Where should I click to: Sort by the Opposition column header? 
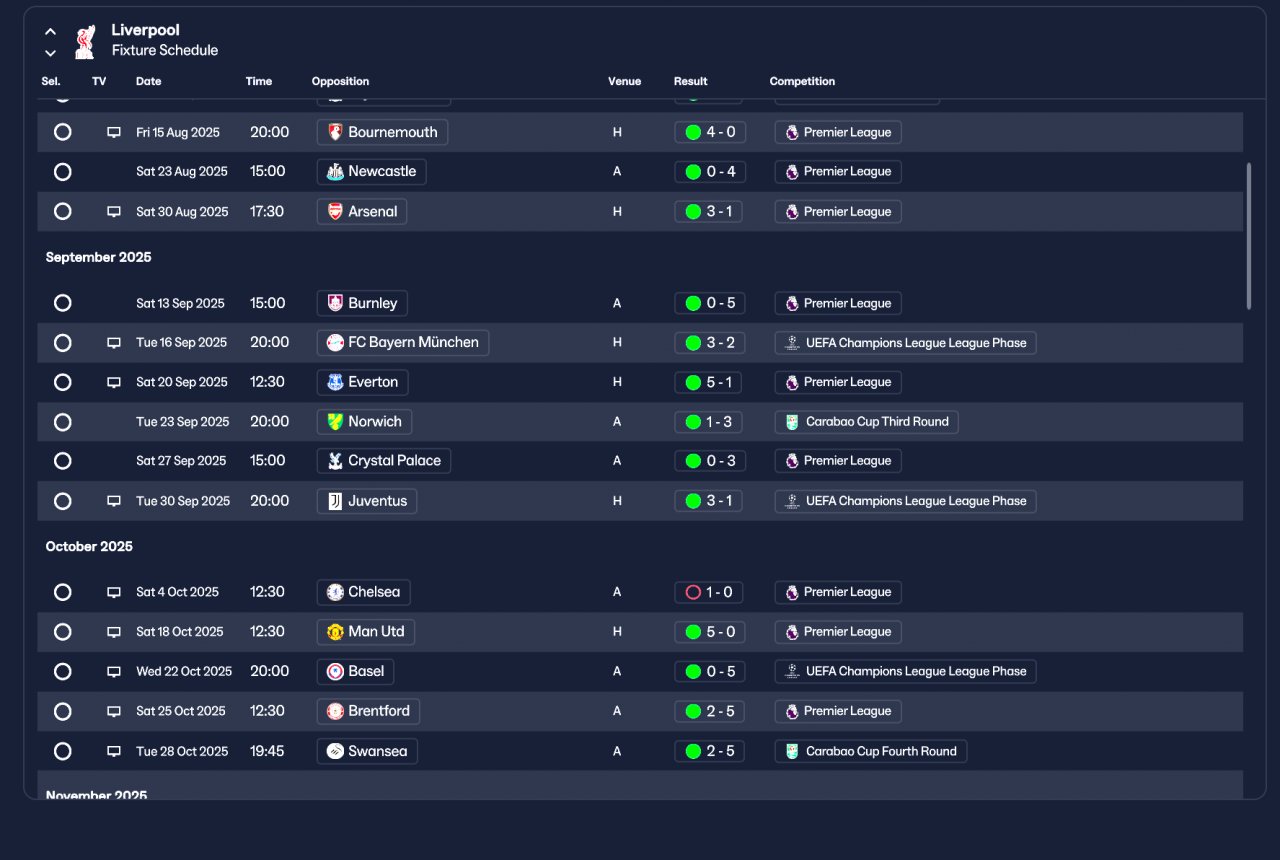click(x=340, y=81)
